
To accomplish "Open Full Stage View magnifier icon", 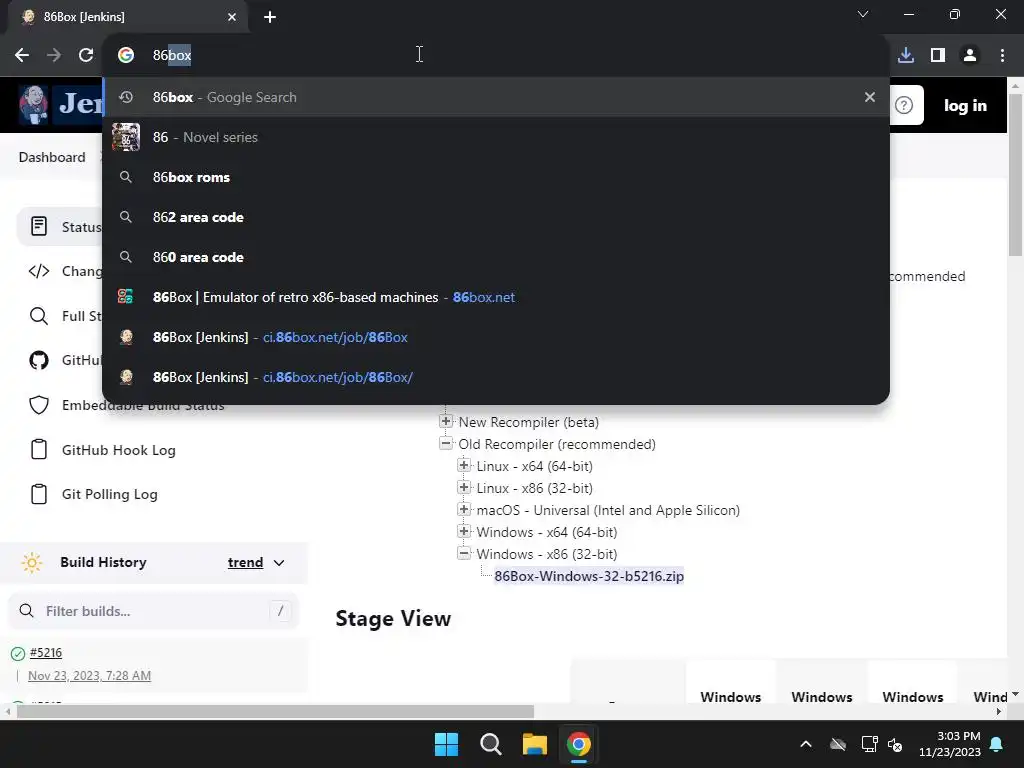I will 39,316.
